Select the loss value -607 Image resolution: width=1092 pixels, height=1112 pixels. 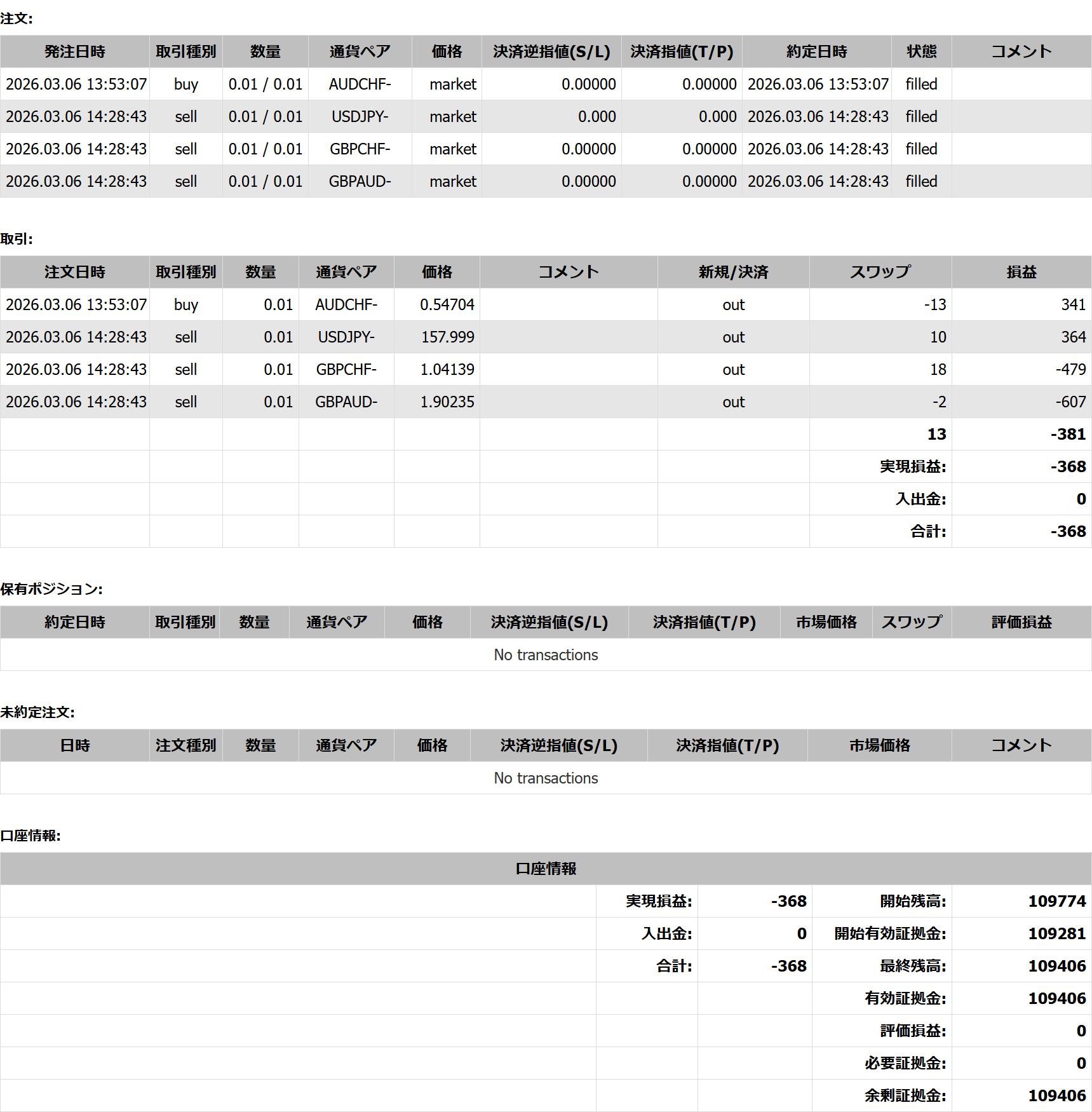(x=1070, y=402)
